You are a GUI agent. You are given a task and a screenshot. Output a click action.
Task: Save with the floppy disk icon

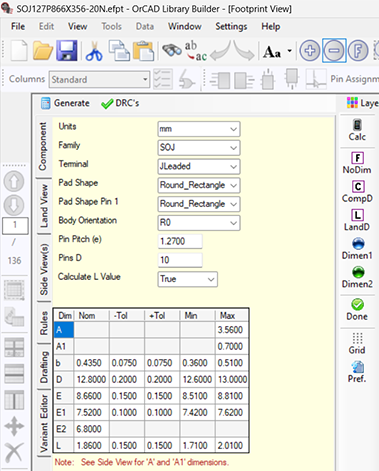[x=67, y=51]
